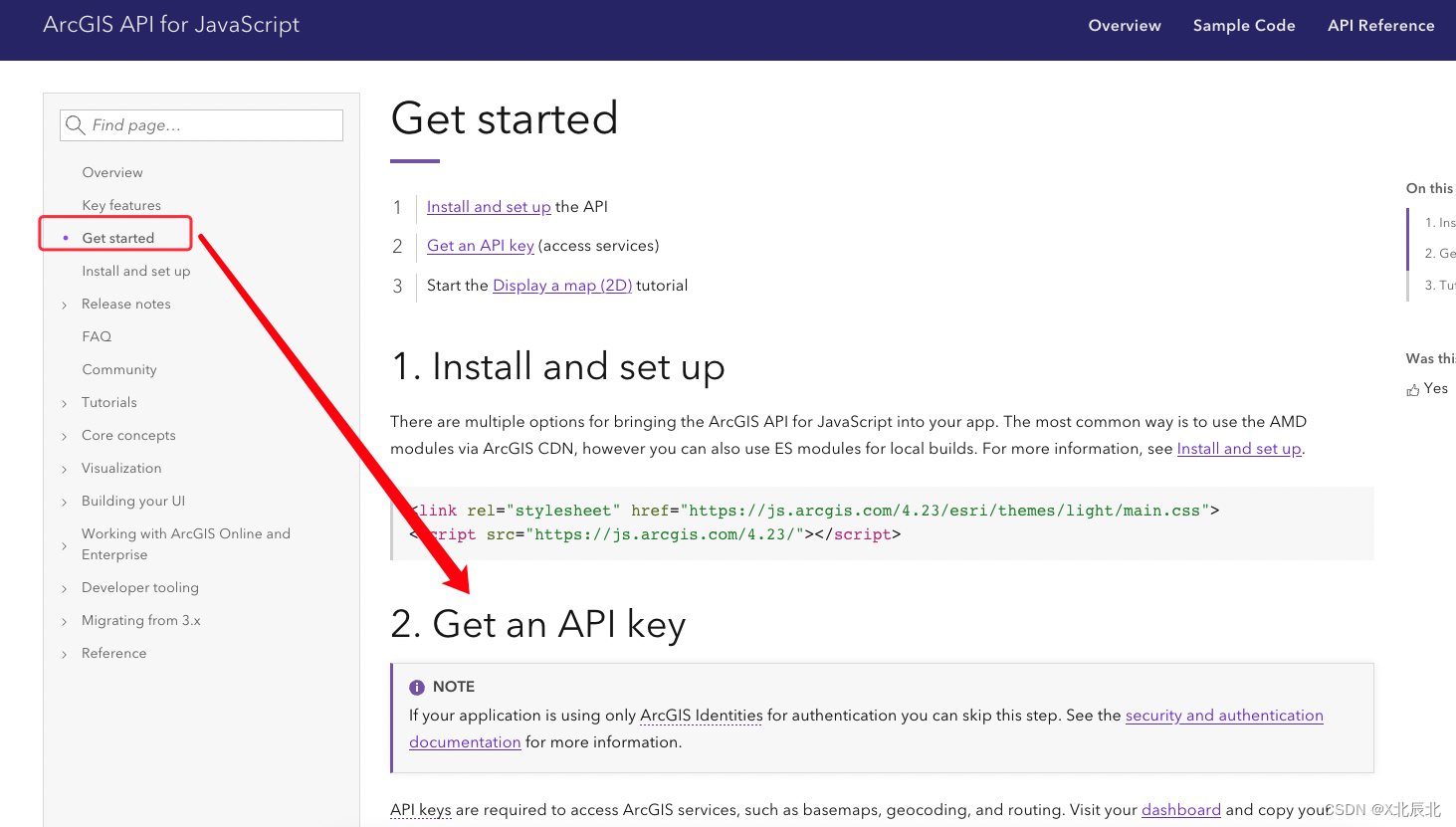1456x827 pixels.
Task: Click the search magnifying glass icon
Action: tap(76, 125)
